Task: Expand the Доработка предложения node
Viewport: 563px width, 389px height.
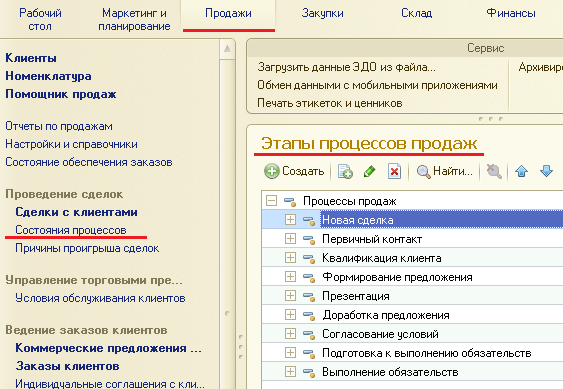Action: (x=290, y=315)
